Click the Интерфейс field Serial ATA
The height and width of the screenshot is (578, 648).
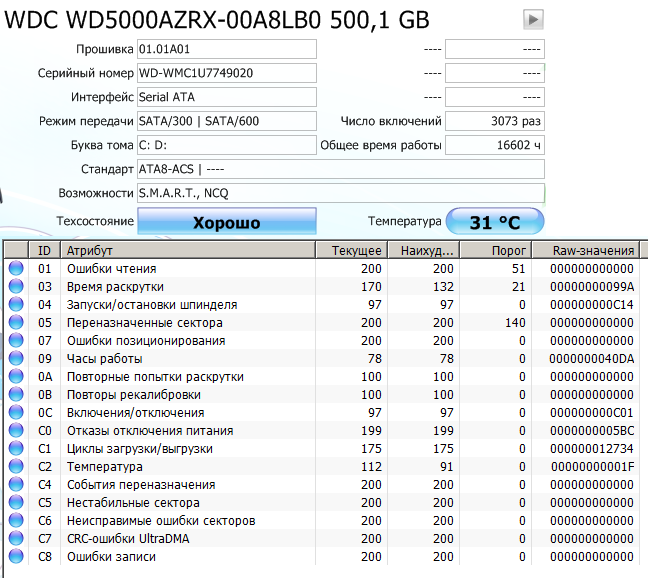coord(227,97)
